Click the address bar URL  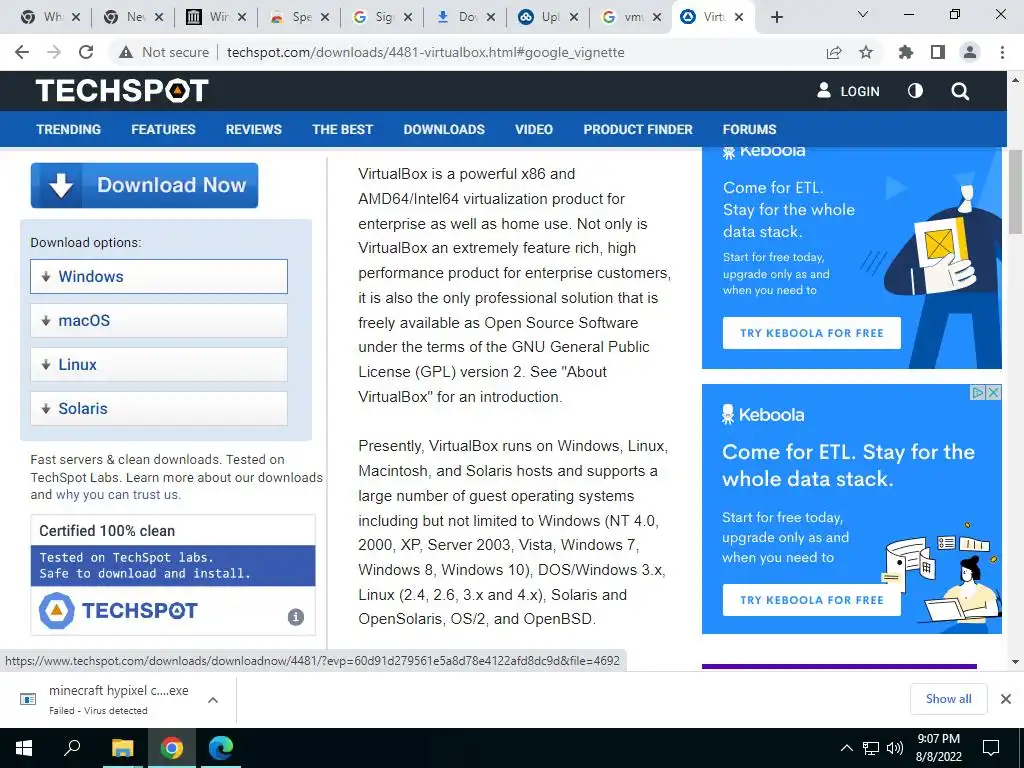[426, 52]
